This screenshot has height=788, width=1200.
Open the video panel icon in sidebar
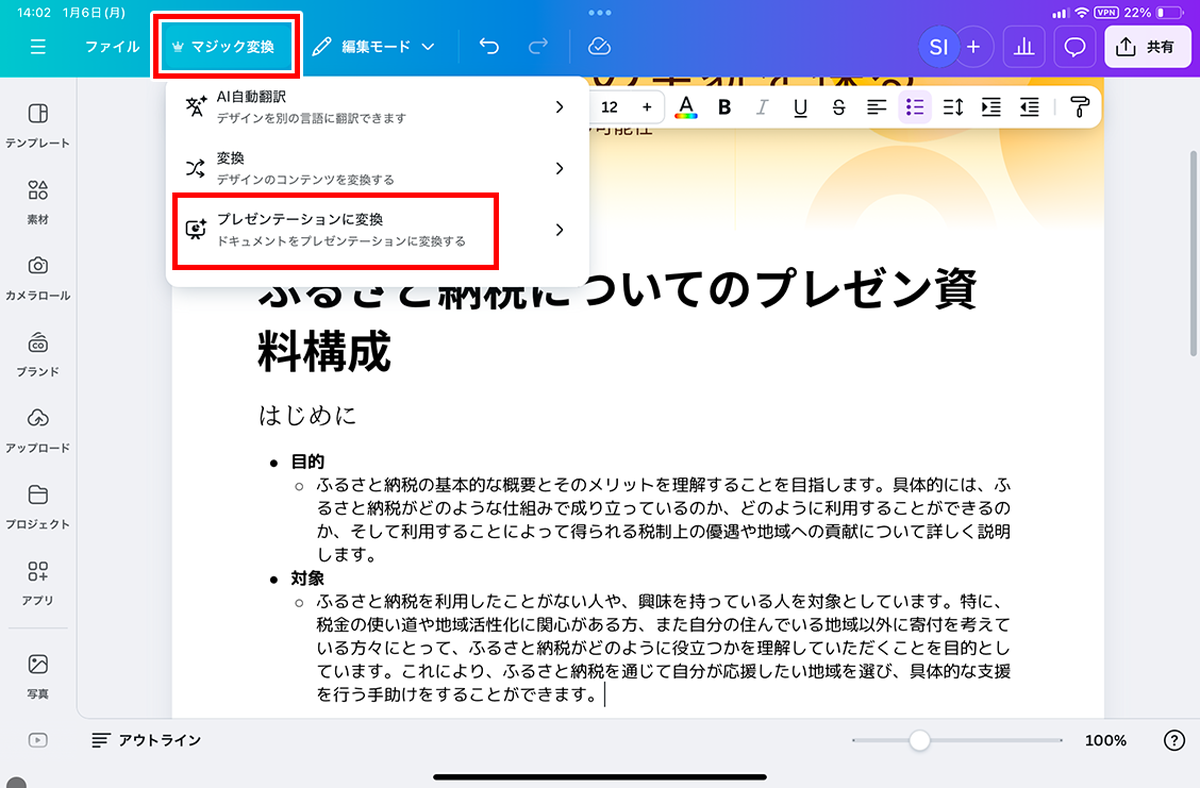(38, 740)
